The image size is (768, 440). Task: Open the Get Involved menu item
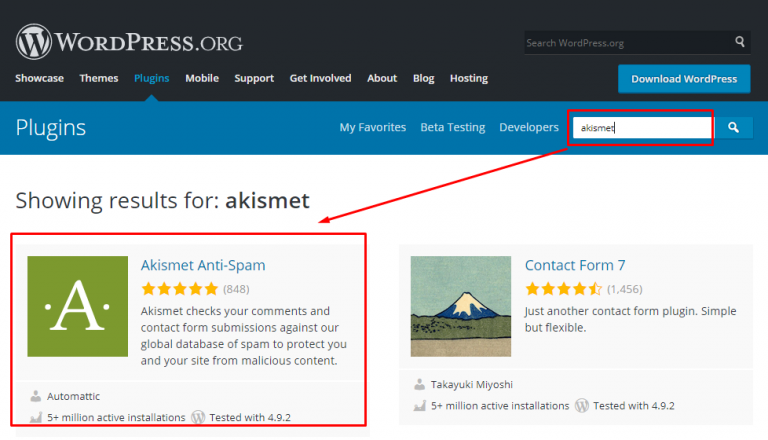[x=320, y=78]
